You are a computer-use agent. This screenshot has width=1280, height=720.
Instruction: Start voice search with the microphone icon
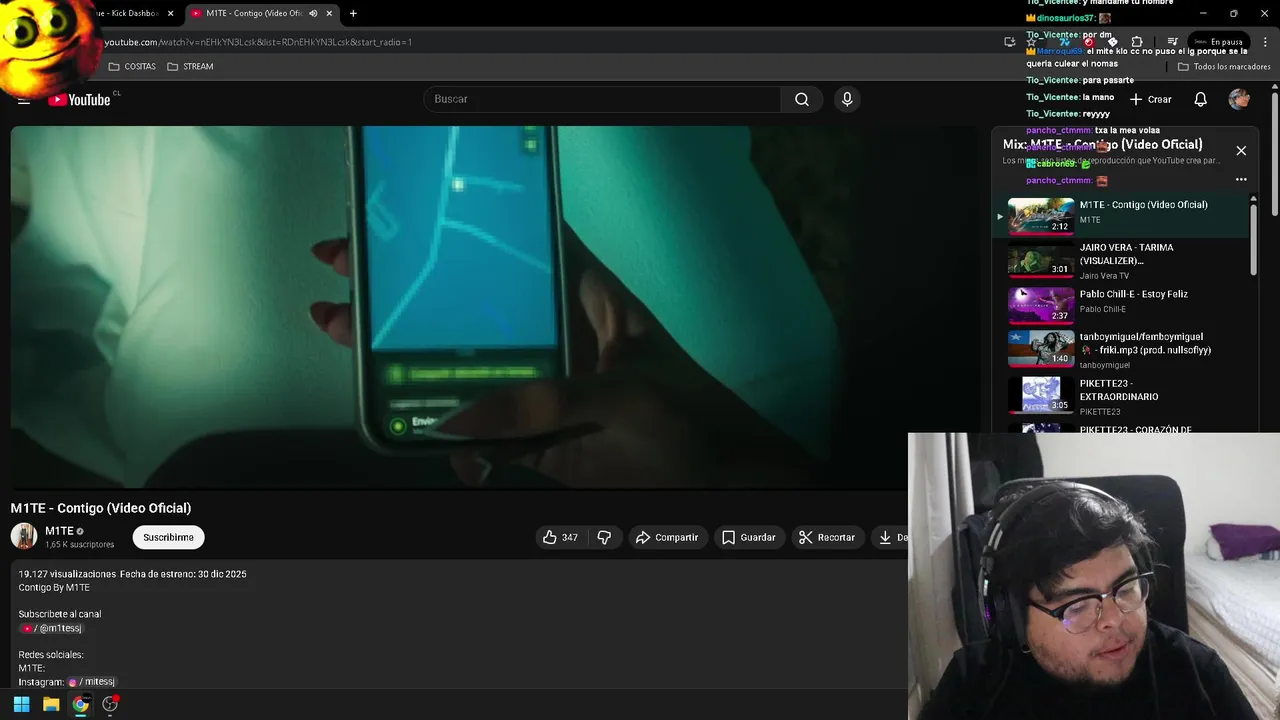tap(847, 99)
